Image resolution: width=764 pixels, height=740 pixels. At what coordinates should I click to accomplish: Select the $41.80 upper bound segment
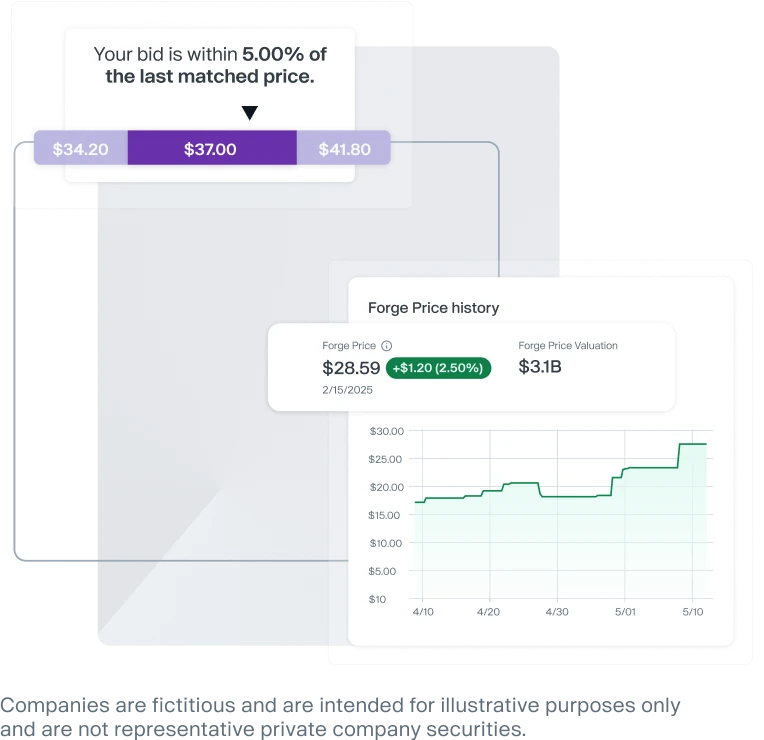[344, 148]
